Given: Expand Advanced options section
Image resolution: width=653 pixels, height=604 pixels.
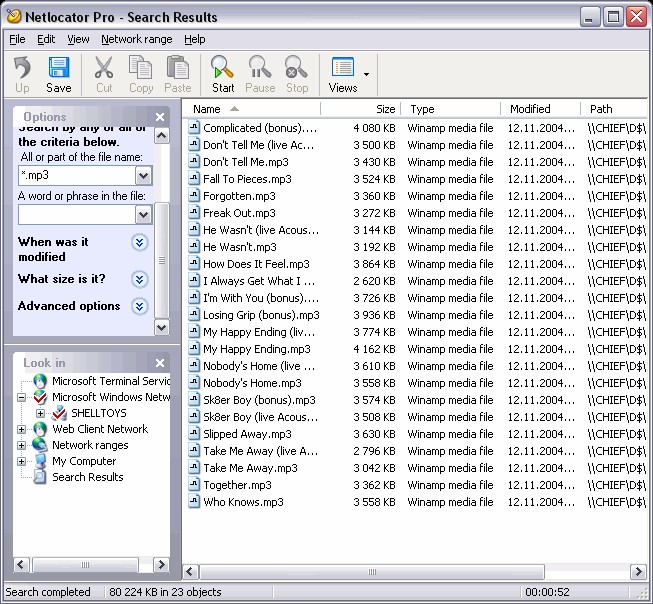Looking at the screenshot, I should 140,307.
